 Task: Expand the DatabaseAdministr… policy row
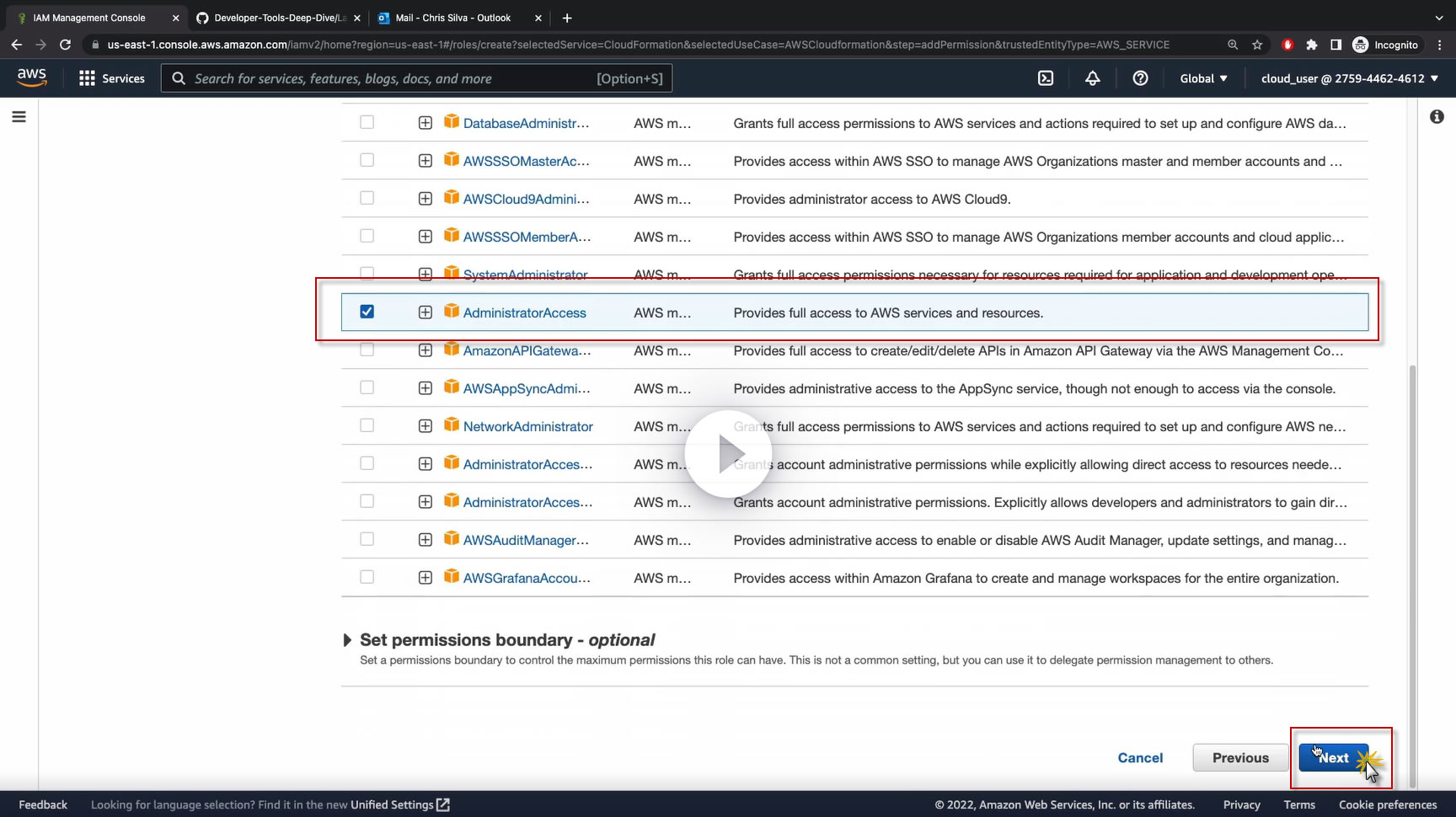pos(426,123)
